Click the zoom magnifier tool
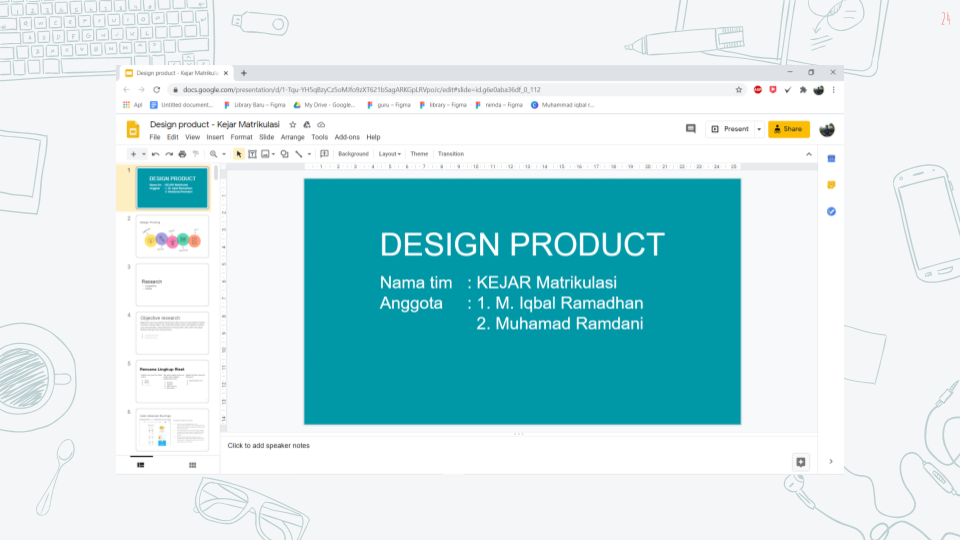This screenshot has height=540, width=960. click(214, 154)
